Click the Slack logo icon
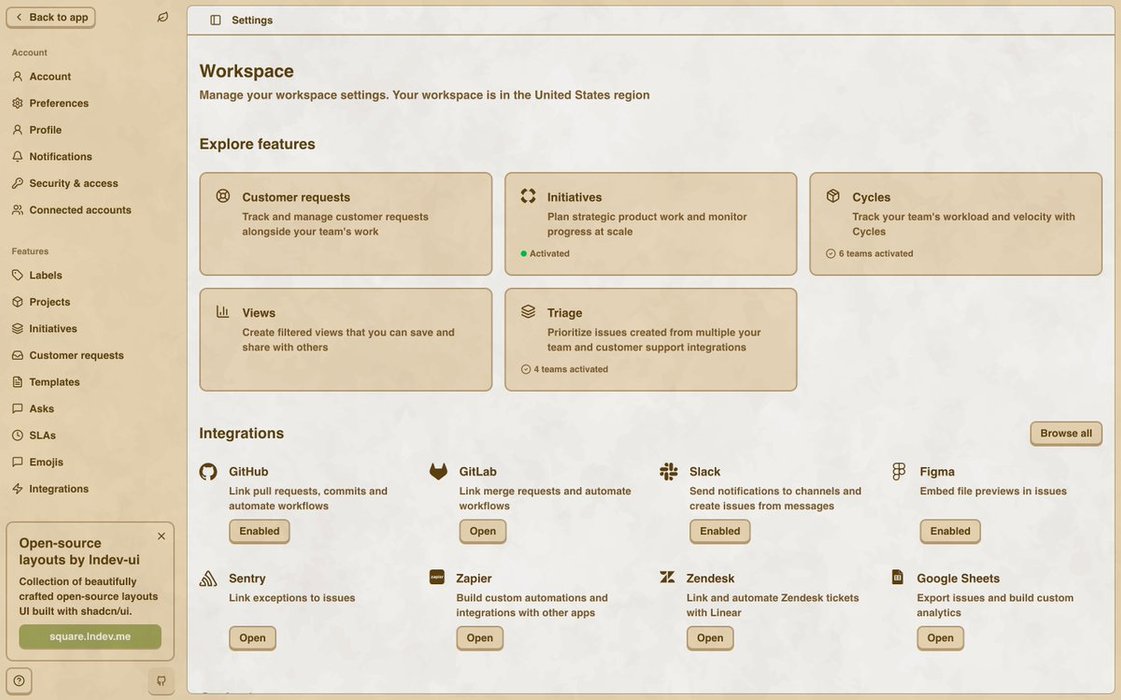This screenshot has width=1121, height=700. point(668,471)
